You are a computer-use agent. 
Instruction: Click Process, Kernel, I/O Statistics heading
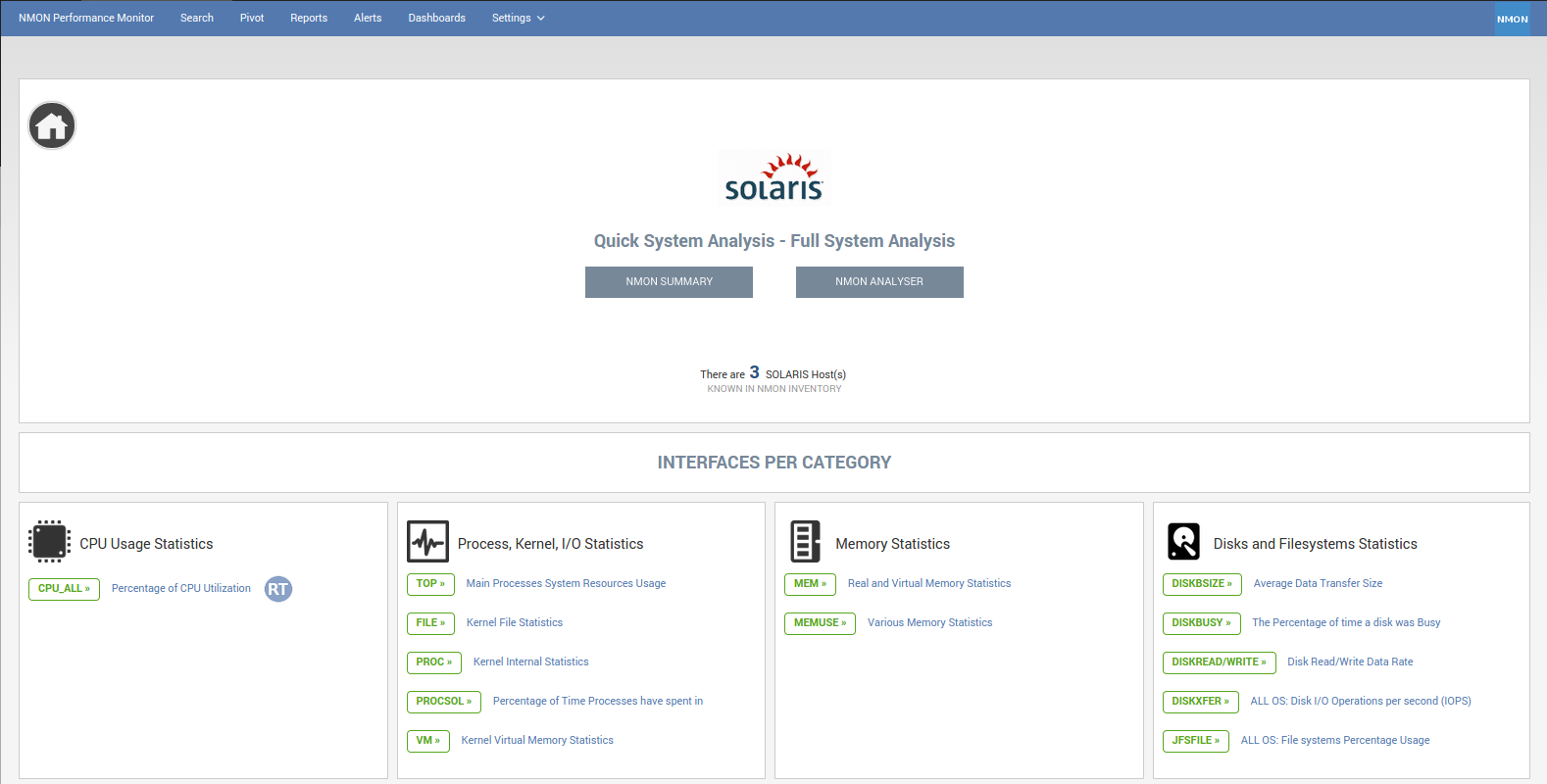pos(551,544)
